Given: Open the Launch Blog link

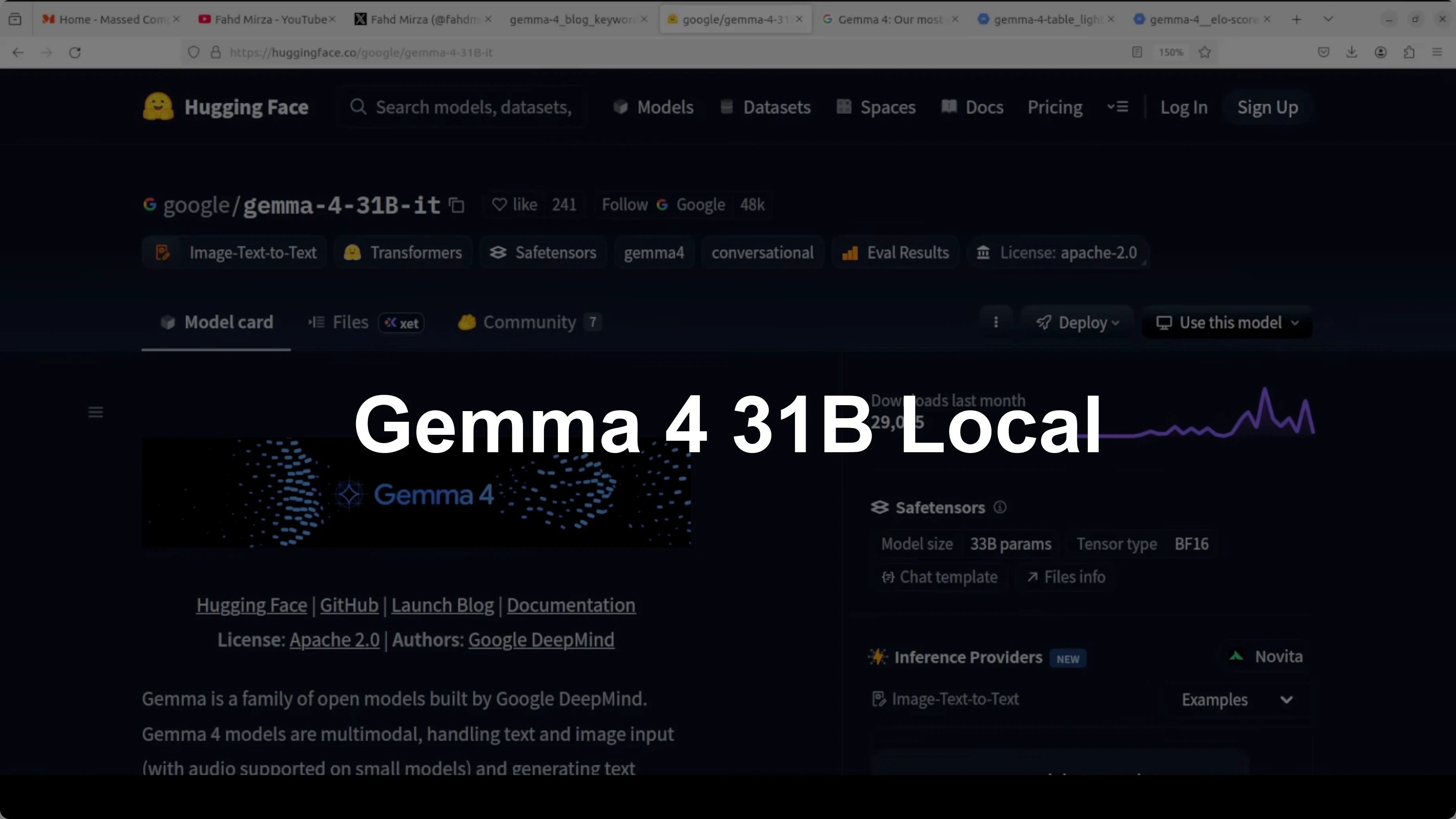Looking at the screenshot, I should [x=442, y=605].
